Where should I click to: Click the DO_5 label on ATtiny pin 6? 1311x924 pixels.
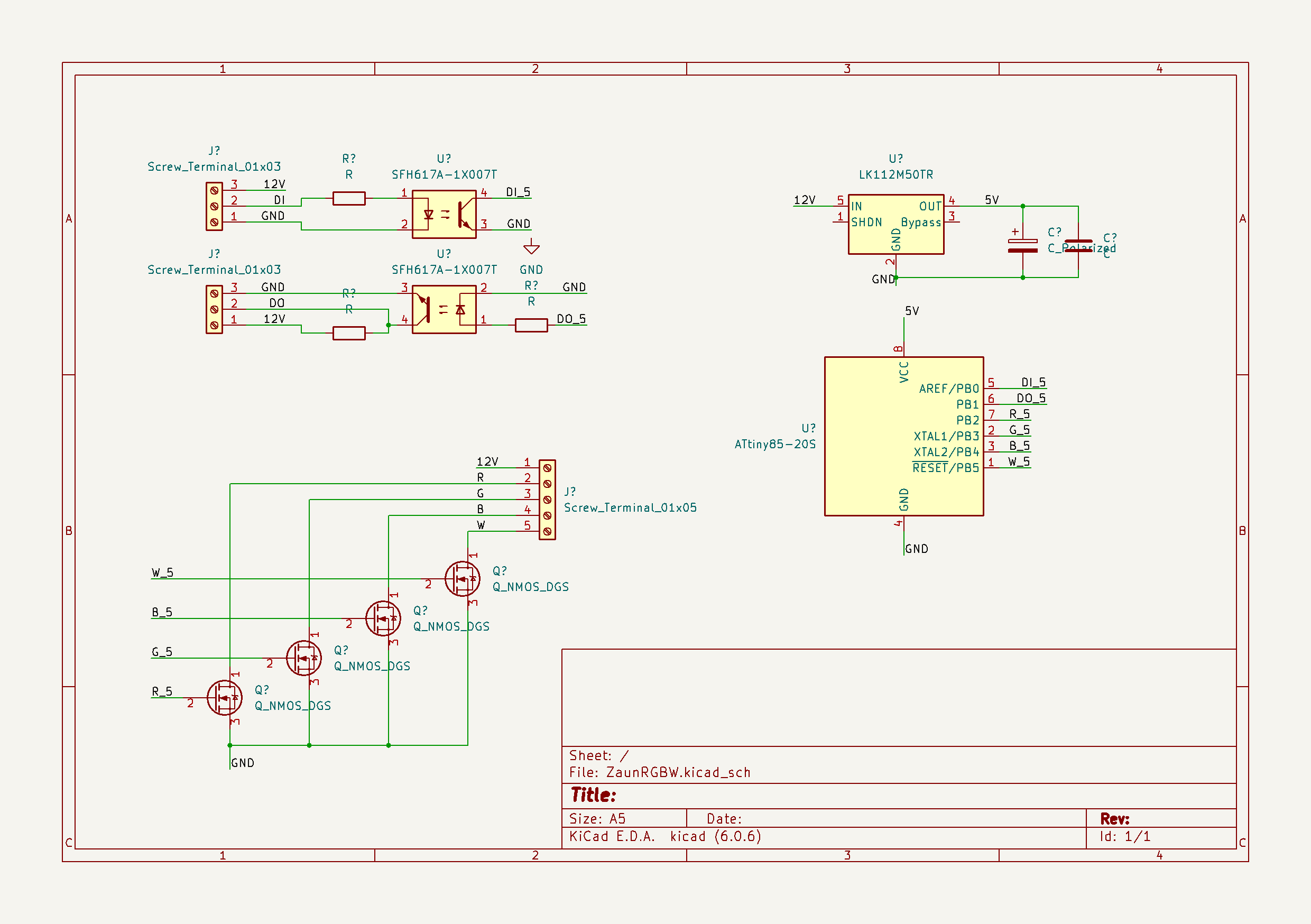[x=1031, y=398]
